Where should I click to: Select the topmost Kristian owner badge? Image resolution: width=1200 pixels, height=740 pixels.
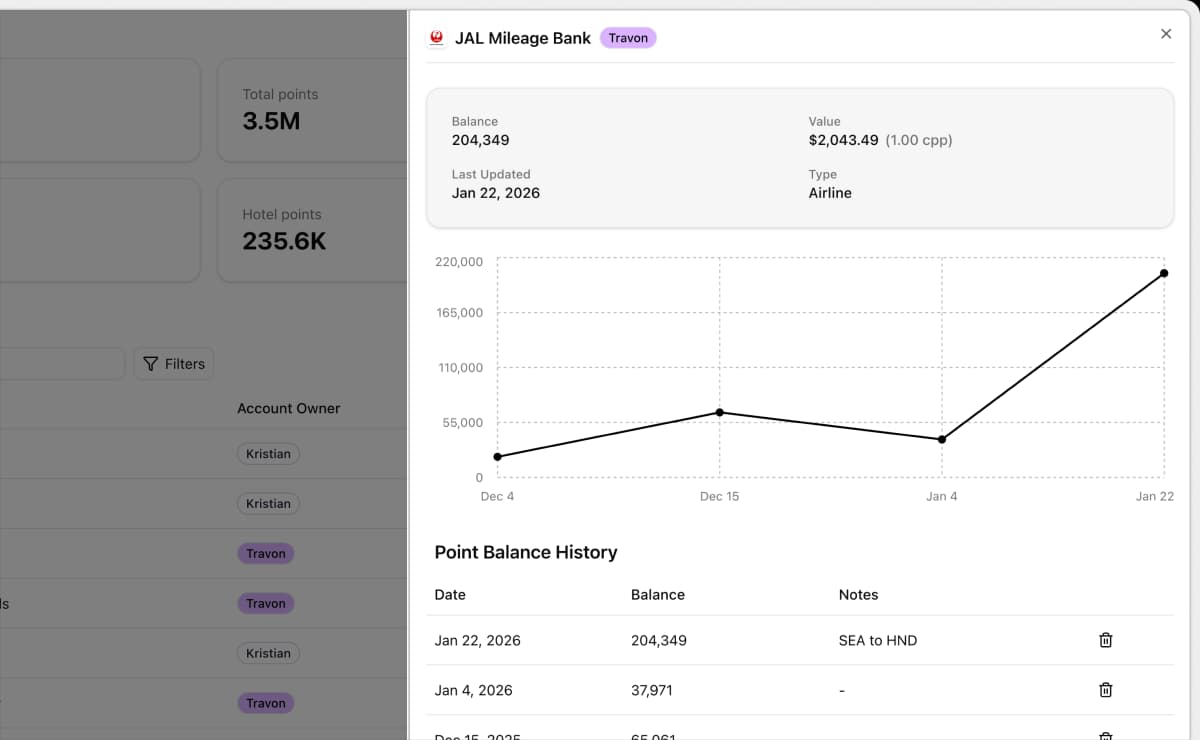268,454
